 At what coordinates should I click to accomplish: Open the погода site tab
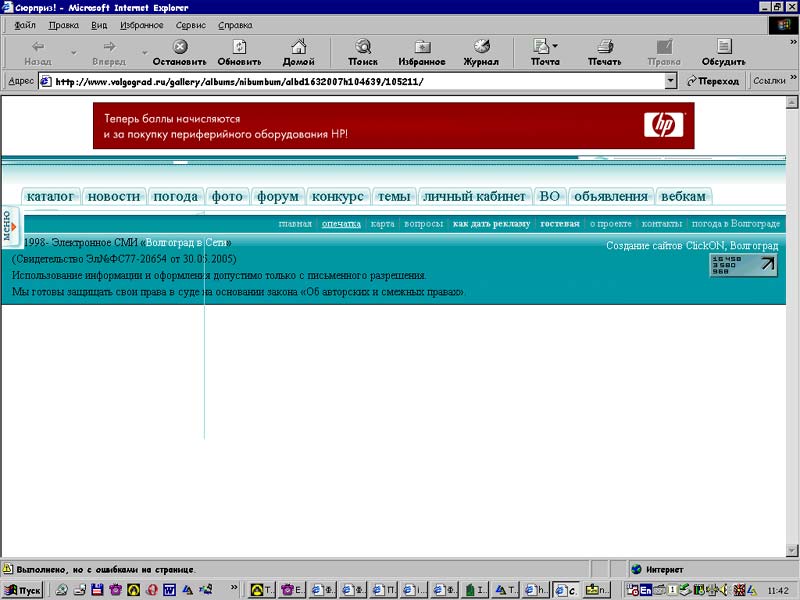click(x=175, y=196)
